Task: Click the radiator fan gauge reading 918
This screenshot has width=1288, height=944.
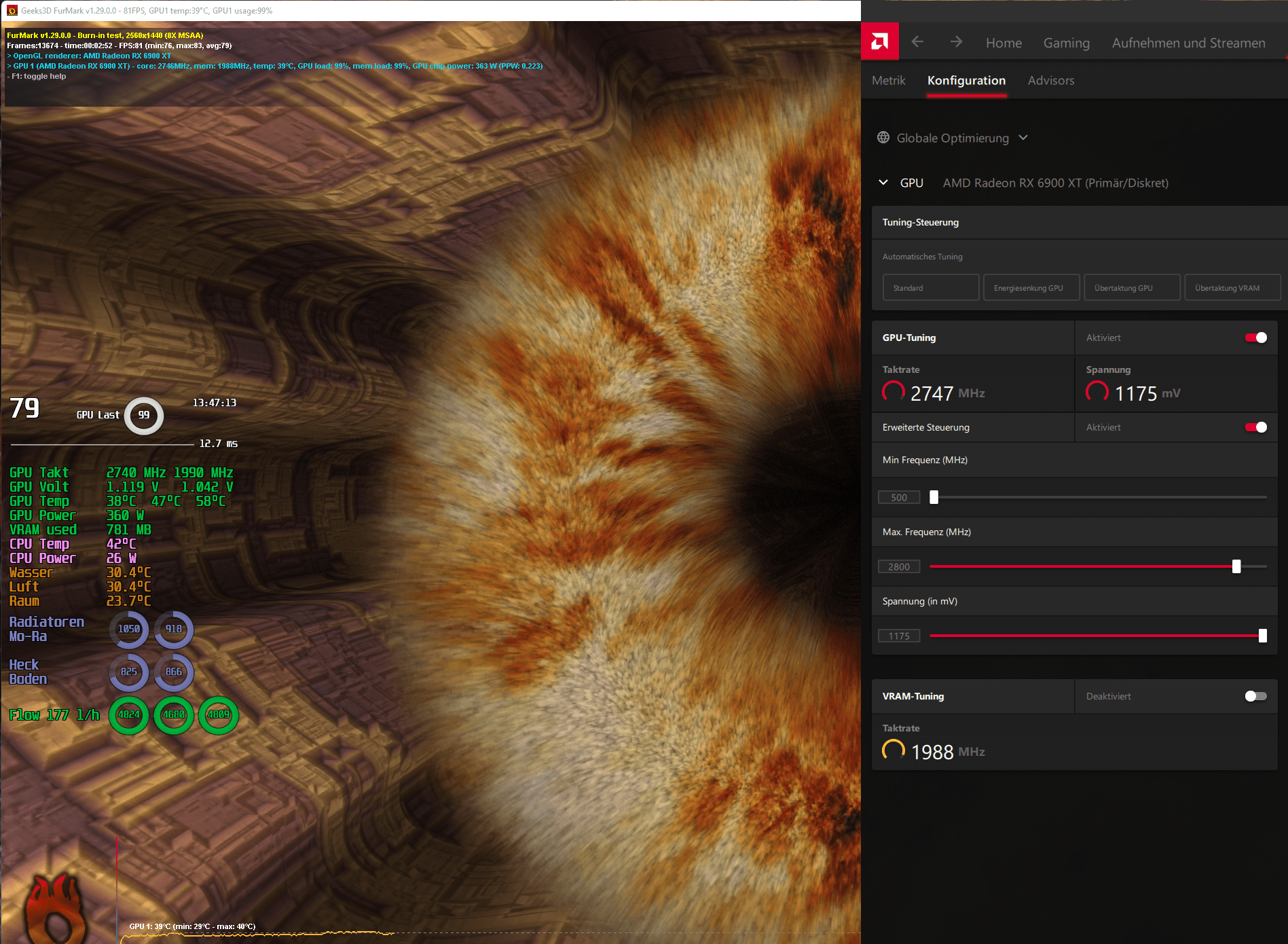Action: (x=174, y=629)
